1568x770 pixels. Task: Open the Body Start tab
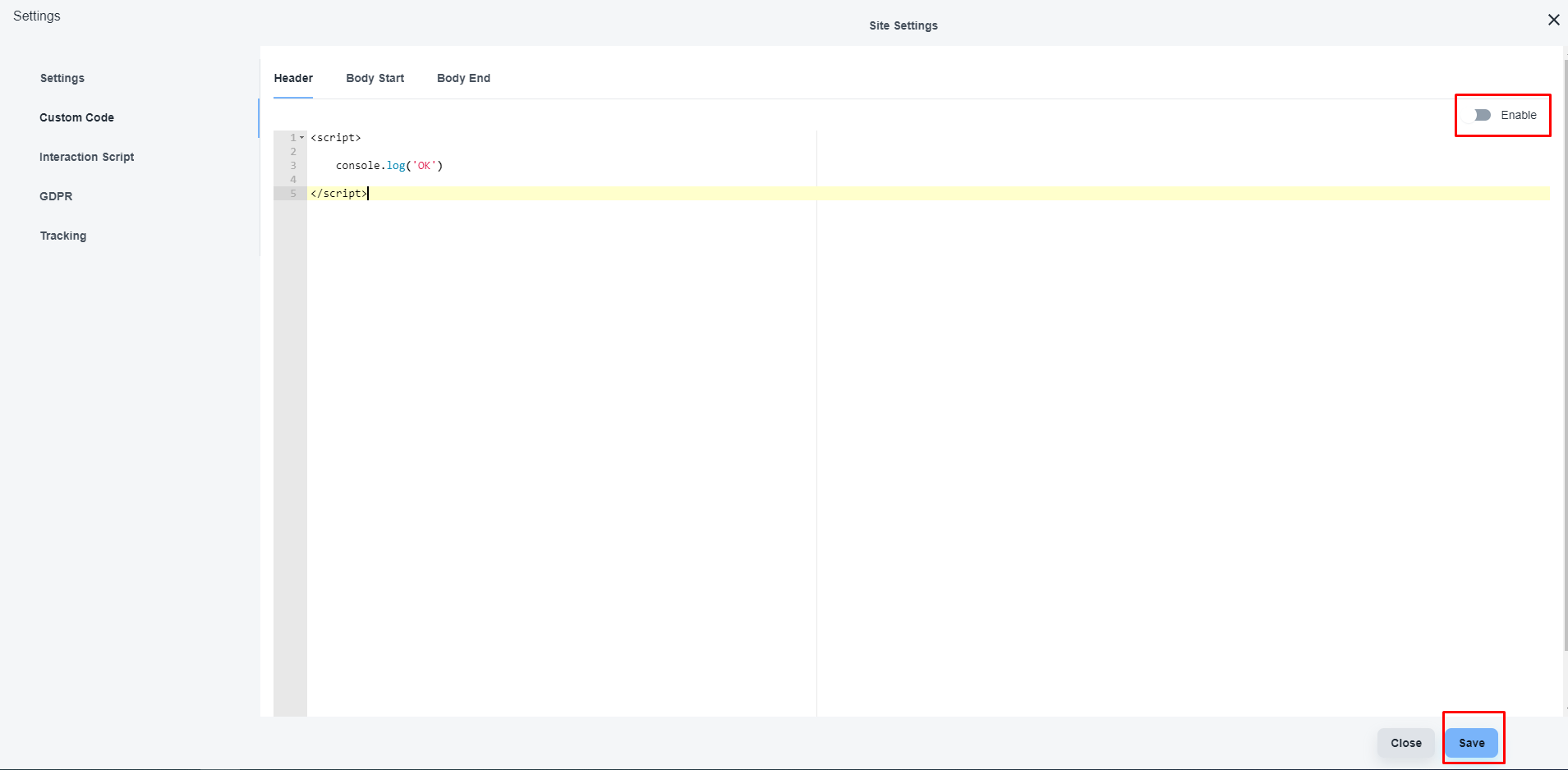pos(375,78)
